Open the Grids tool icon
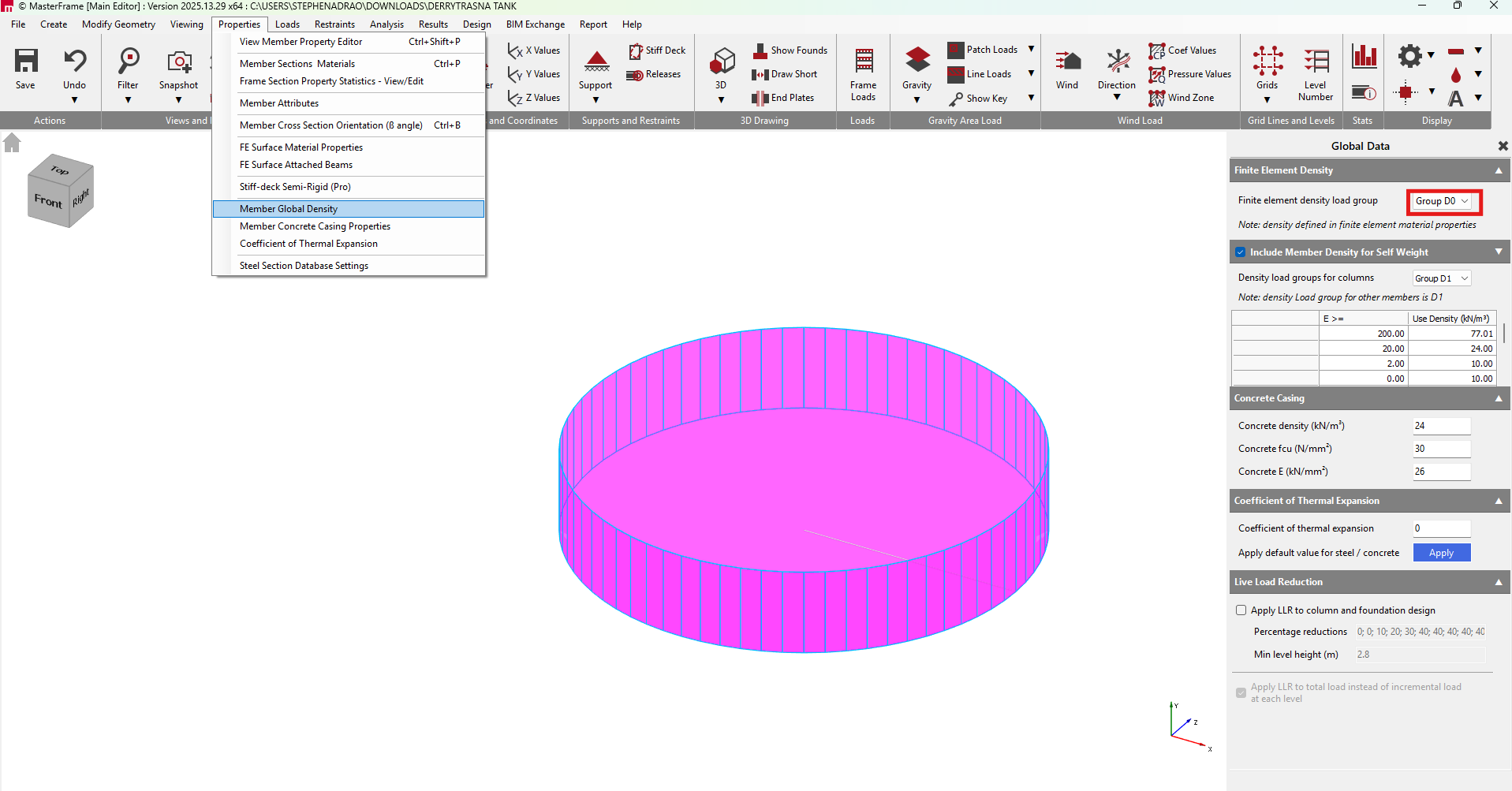This screenshot has height=791, width=1512. [x=1267, y=62]
